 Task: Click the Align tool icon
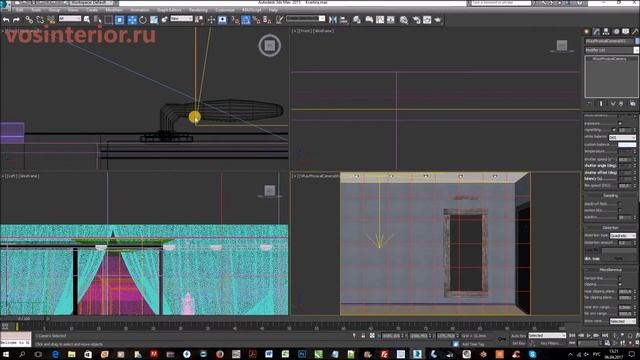(x=344, y=20)
